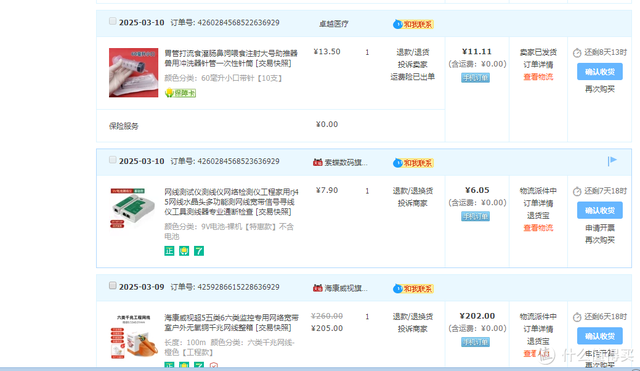
Task: Click clock icon beside 还剩8天13时
Action: point(577,53)
